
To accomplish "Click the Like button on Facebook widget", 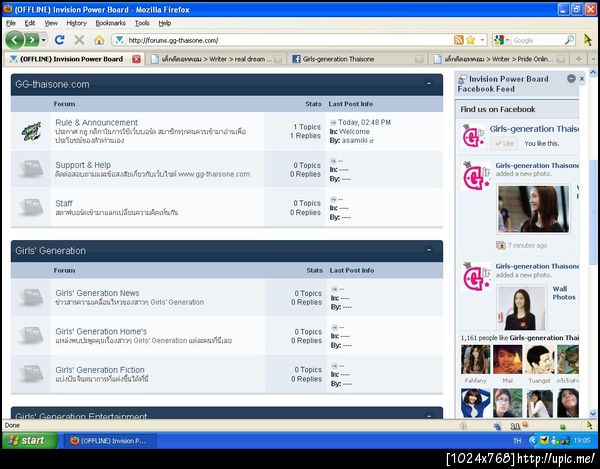I will tap(504, 143).
